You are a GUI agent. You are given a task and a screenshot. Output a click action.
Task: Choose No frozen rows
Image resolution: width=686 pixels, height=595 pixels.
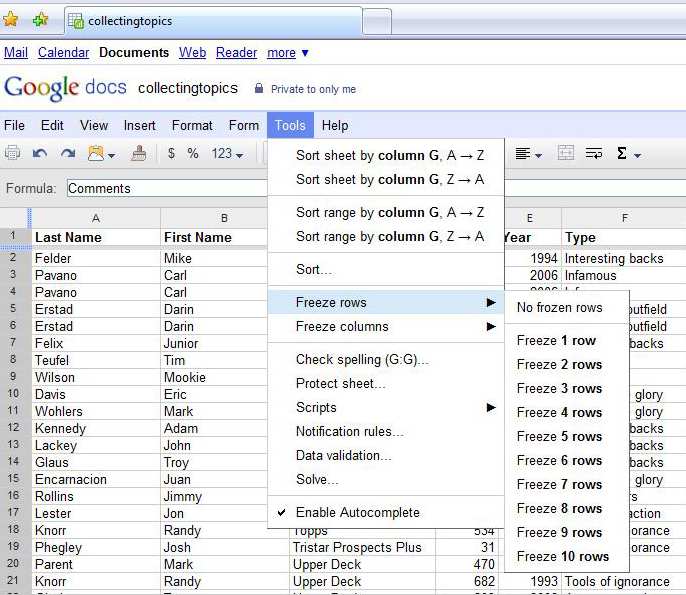click(x=567, y=308)
